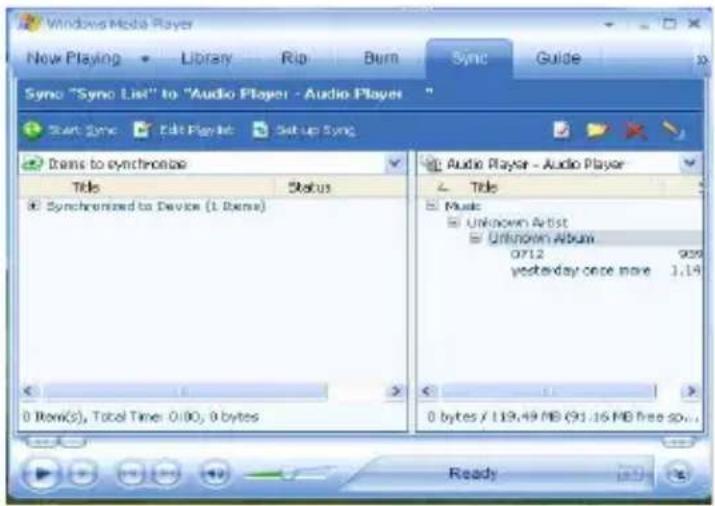Click the Next track button
The image size is (715, 506).
[x=166, y=474]
